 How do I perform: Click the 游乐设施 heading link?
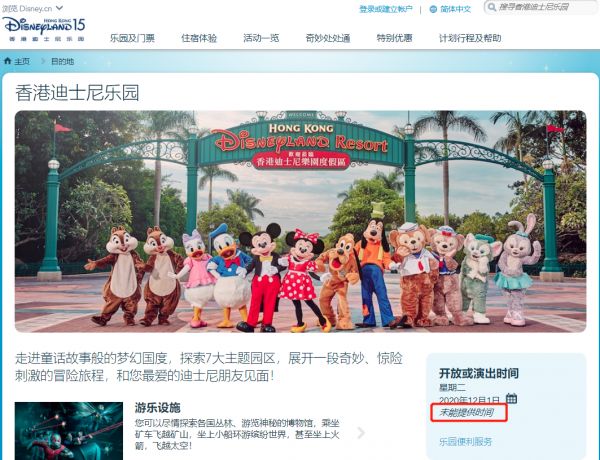(157, 408)
